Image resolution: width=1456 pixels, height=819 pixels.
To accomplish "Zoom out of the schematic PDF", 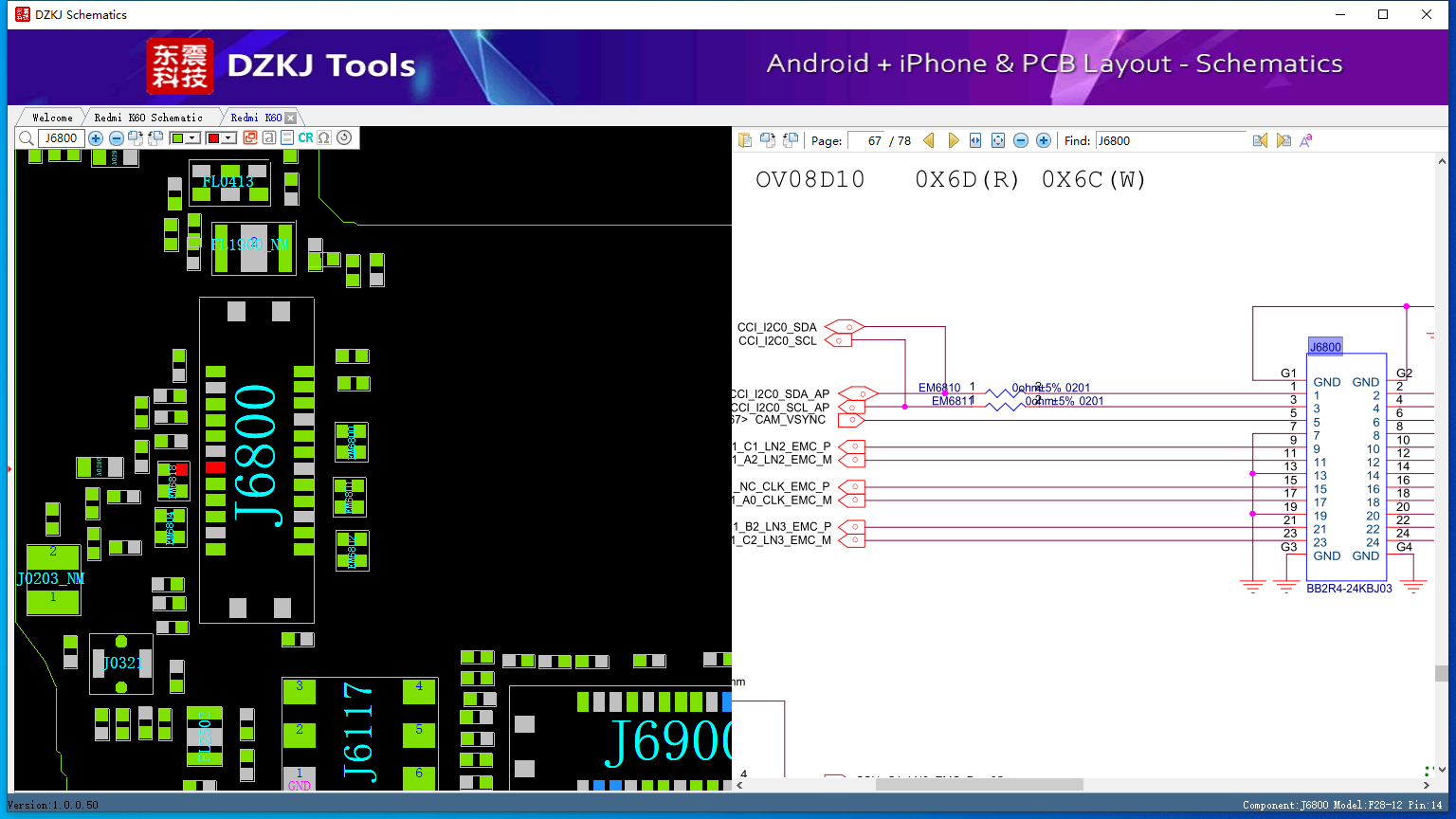I will coord(1021,140).
